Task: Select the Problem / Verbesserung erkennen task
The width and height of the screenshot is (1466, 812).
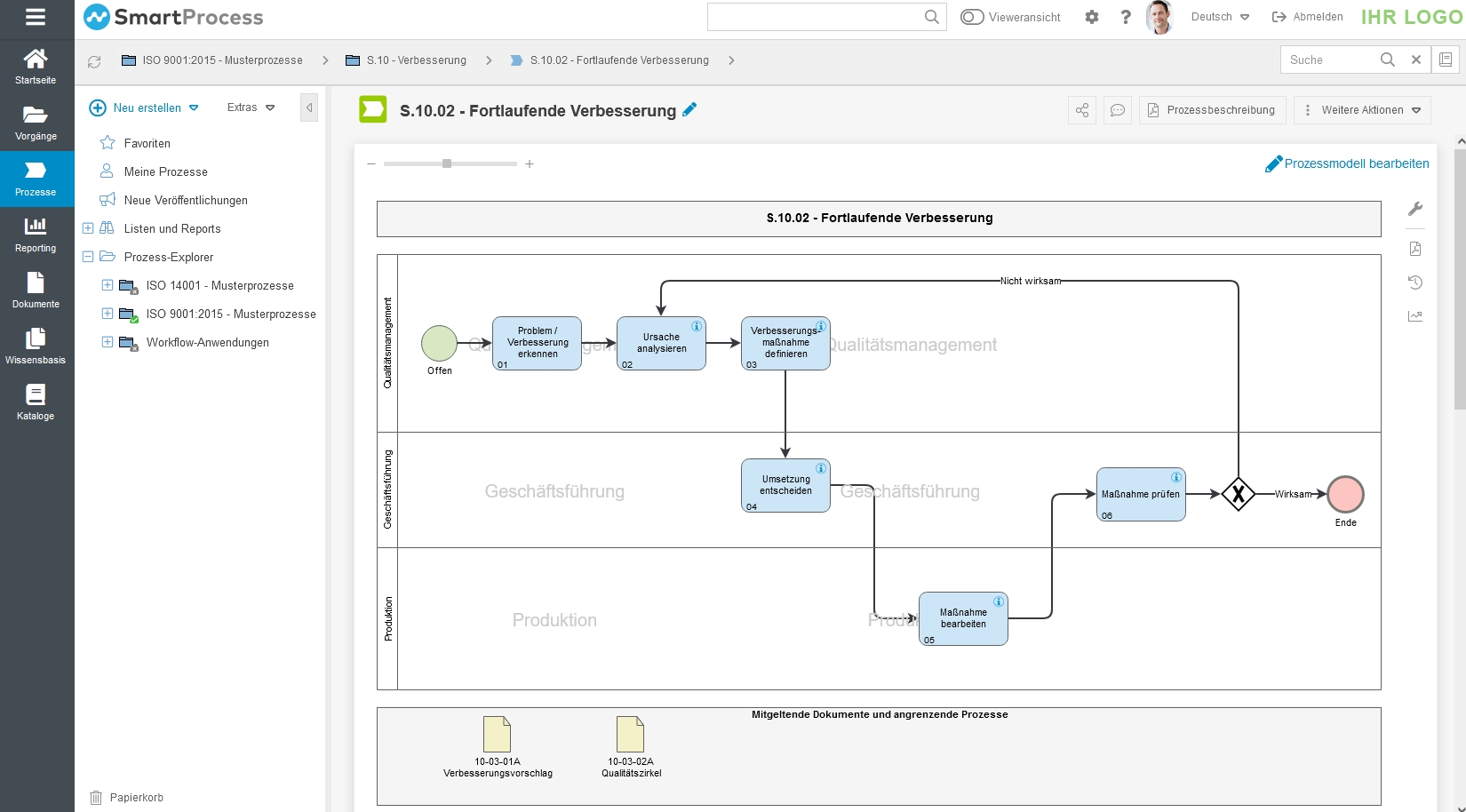Action: point(538,343)
